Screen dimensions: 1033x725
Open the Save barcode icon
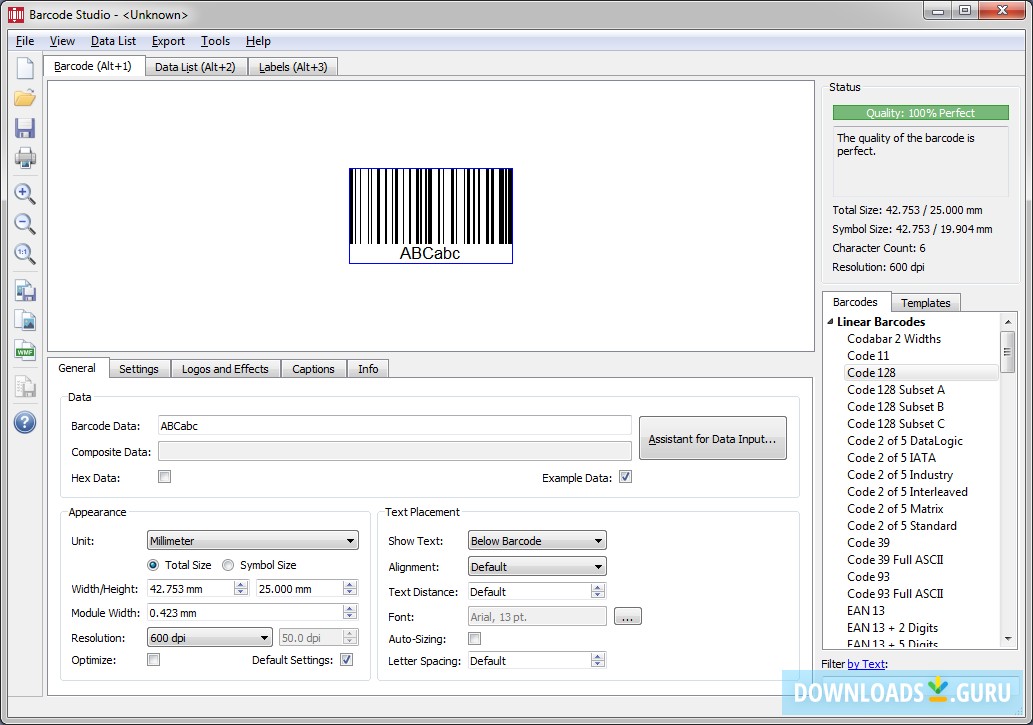tap(24, 127)
